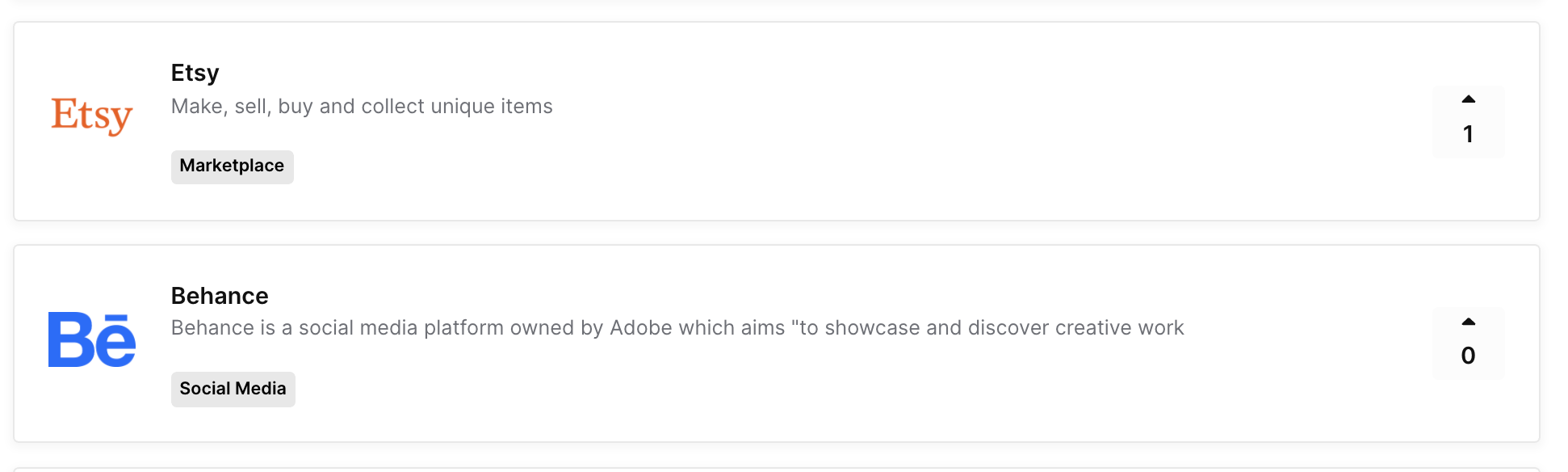Viewport: 1568px width, 472px height.
Task: Click Behance's vote count showing 0
Action: [1468, 356]
